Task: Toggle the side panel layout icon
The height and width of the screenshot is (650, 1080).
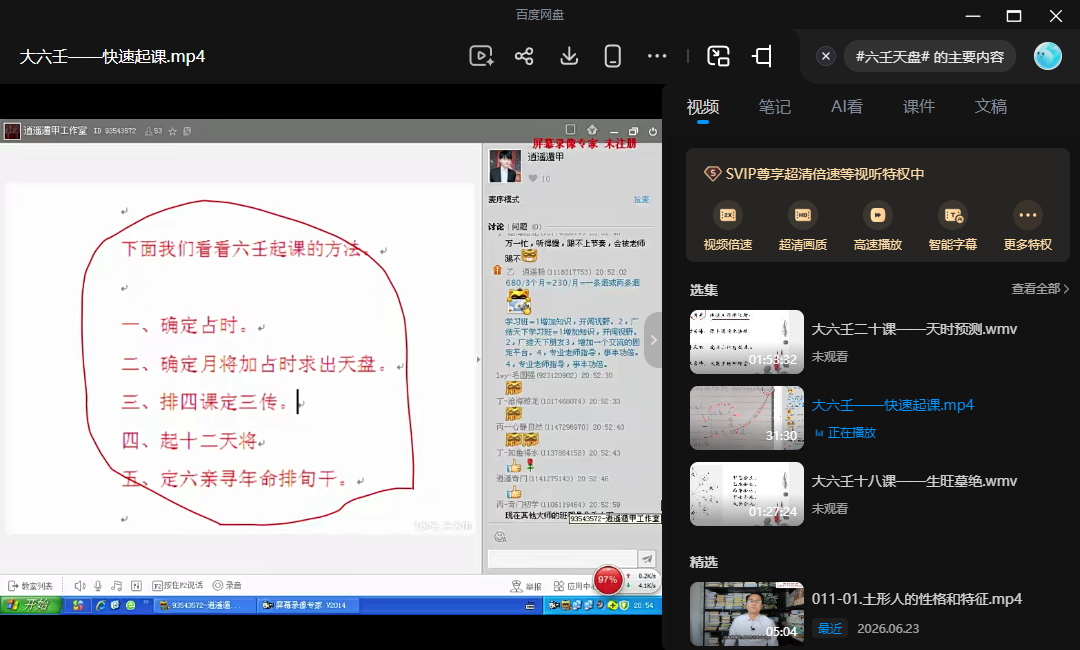Action: tap(762, 56)
